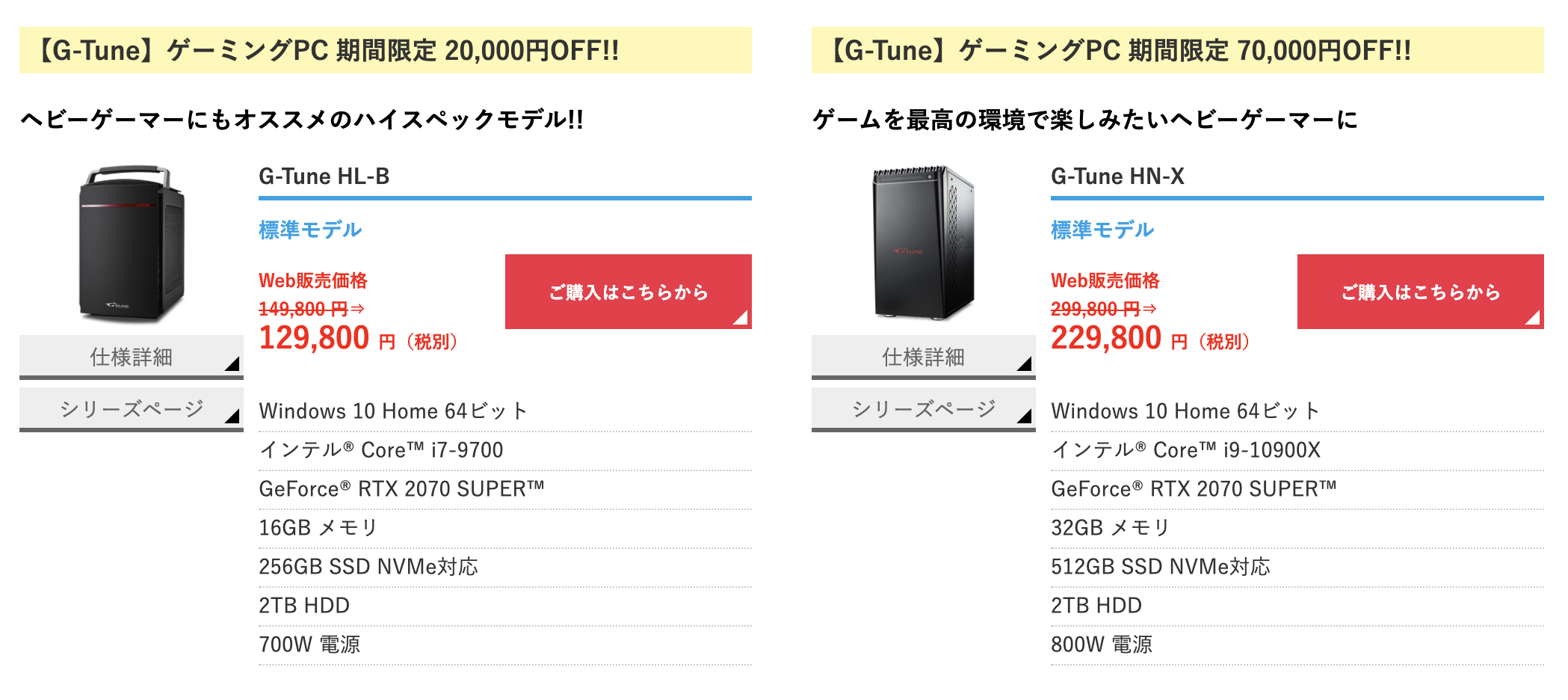The image size is (1568, 700).
Task: Open 仕様詳細 for G-Tune HN-X
Action: click(924, 357)
